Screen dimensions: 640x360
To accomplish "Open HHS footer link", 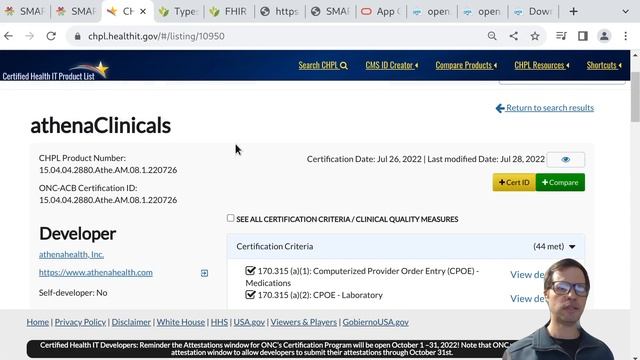I will [219, 322].
